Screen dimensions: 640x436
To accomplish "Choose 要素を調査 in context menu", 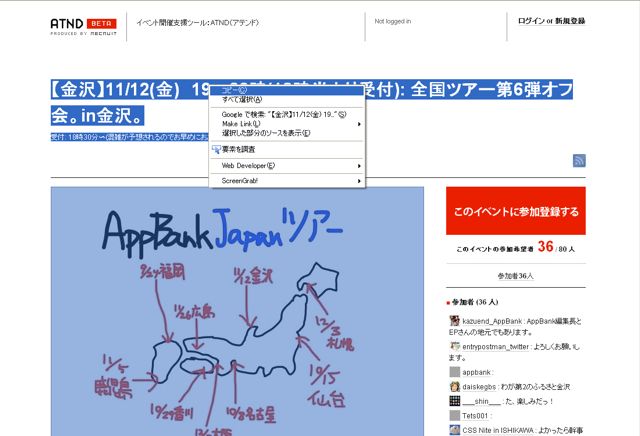I will pyautogui.click(x=287, y=149).
